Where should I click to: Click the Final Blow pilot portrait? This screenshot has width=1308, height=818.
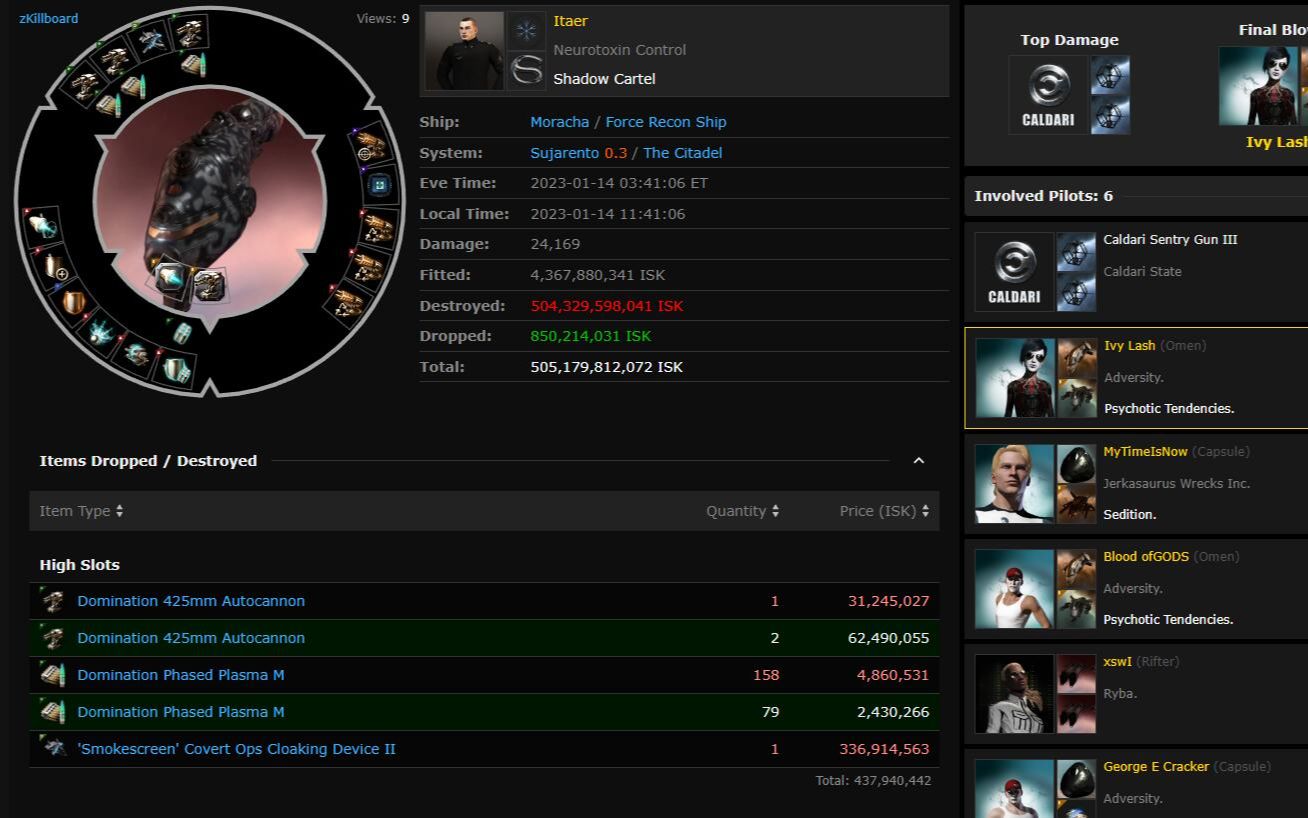(1258, 86)
